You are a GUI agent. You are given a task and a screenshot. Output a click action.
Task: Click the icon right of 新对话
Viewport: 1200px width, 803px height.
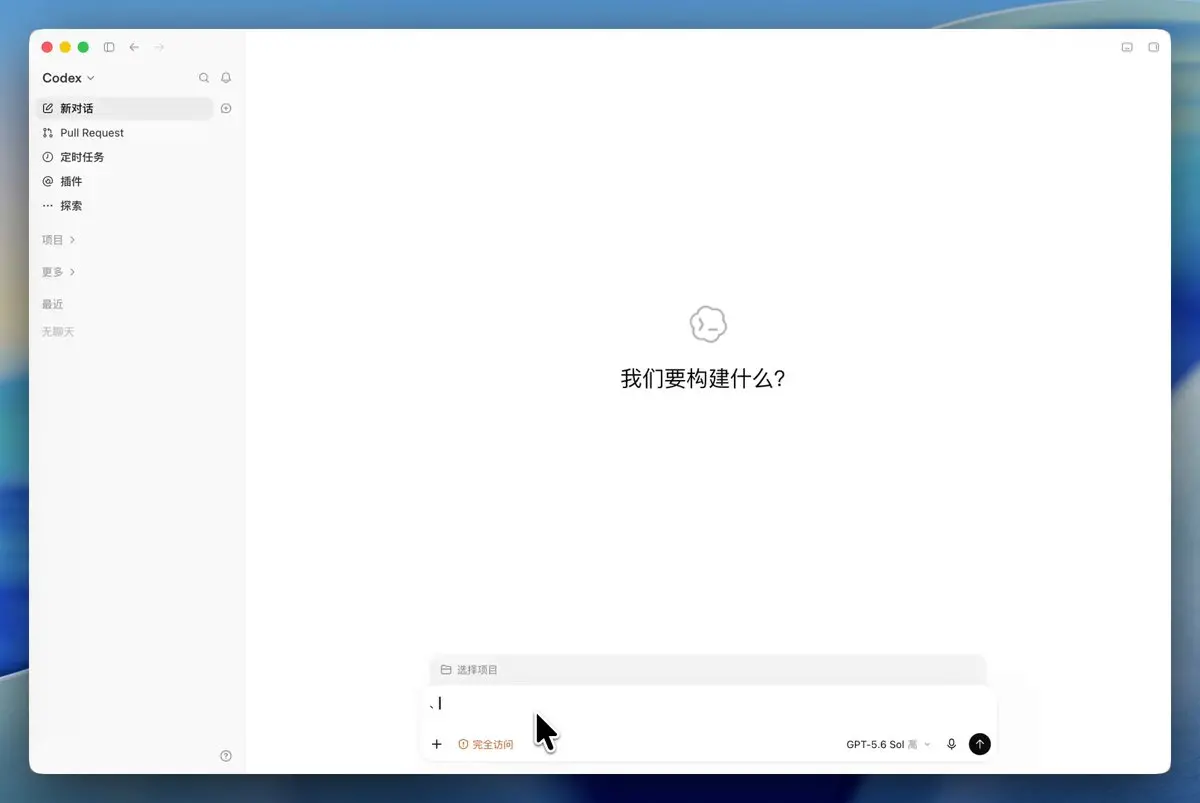coord(226,108)
